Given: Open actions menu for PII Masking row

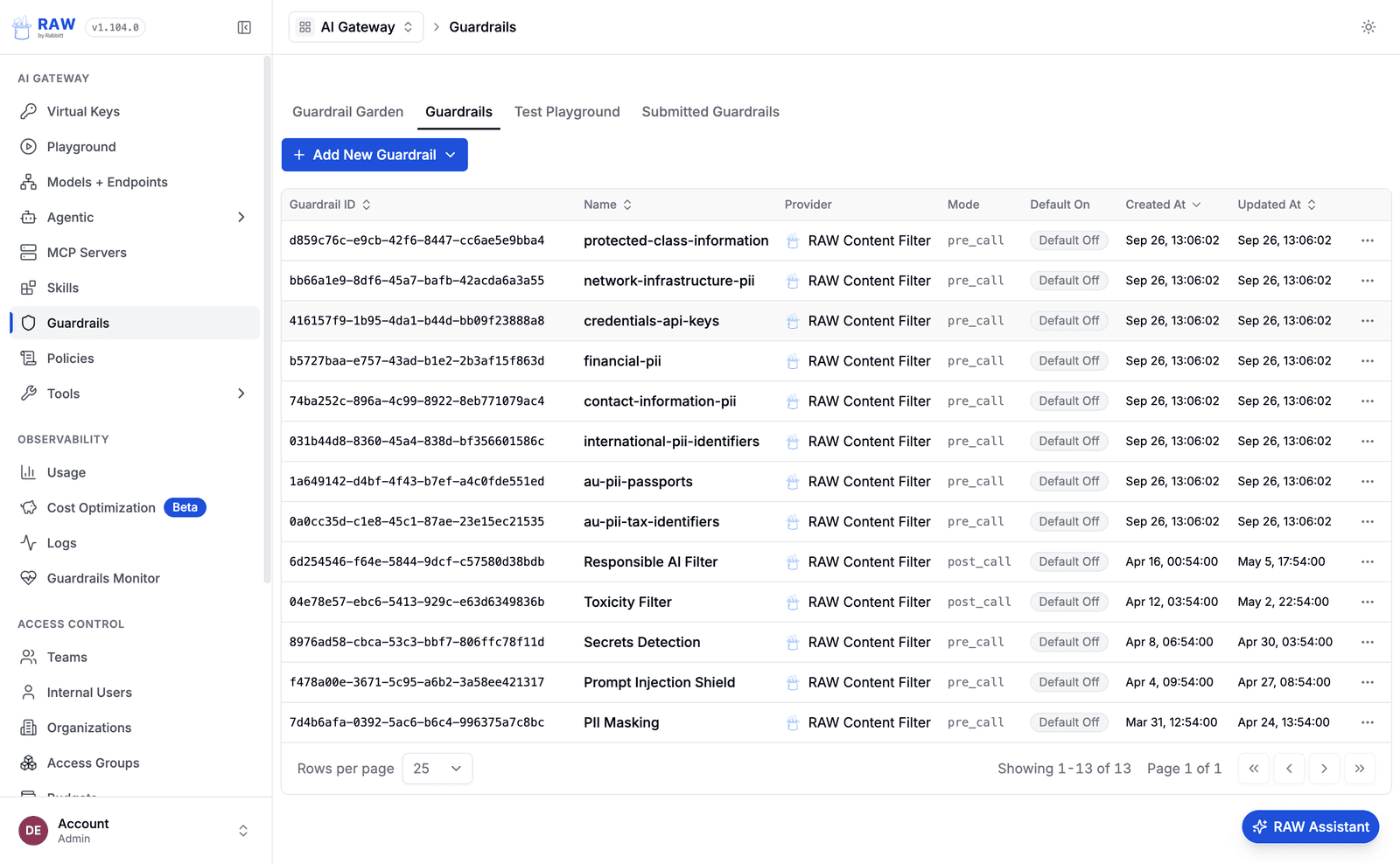Looking at the screenshot, I should [x=1368, y=722].
